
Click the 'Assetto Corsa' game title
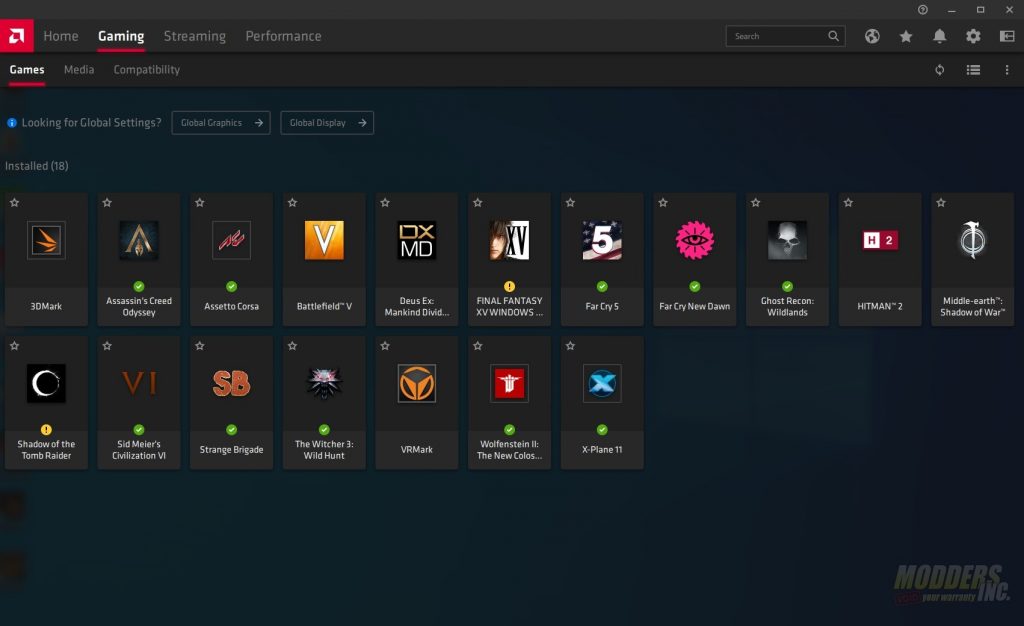(x=232, y=306)
